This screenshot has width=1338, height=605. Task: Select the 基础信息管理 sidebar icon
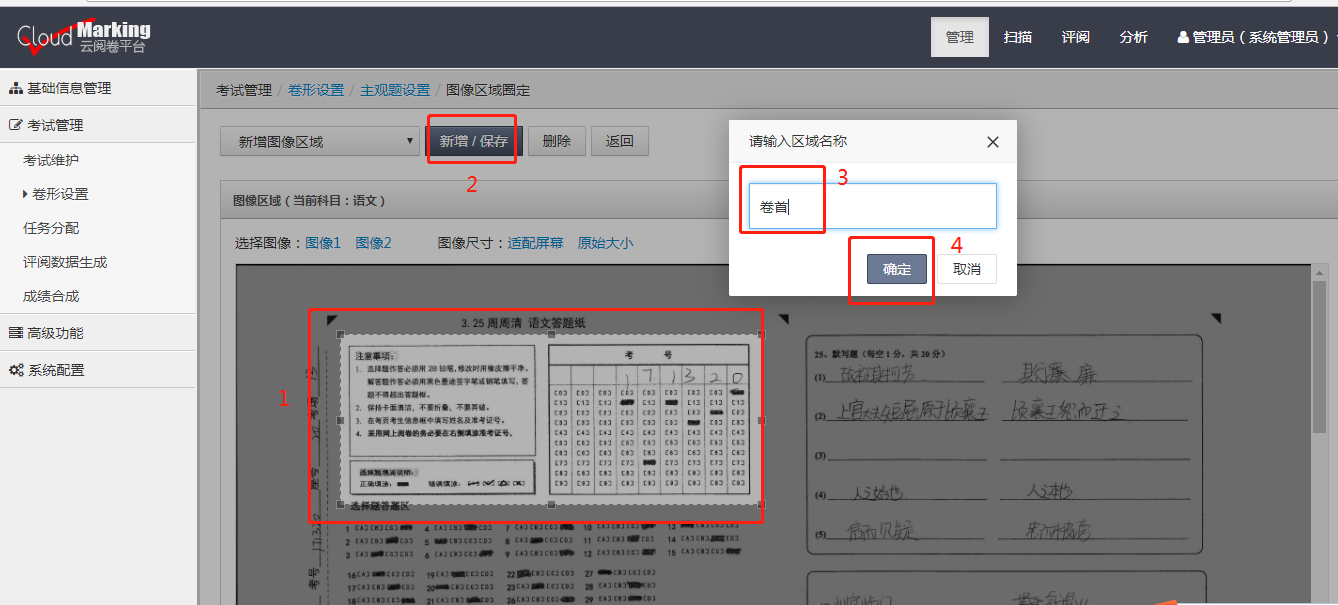[x=16, y=88]
